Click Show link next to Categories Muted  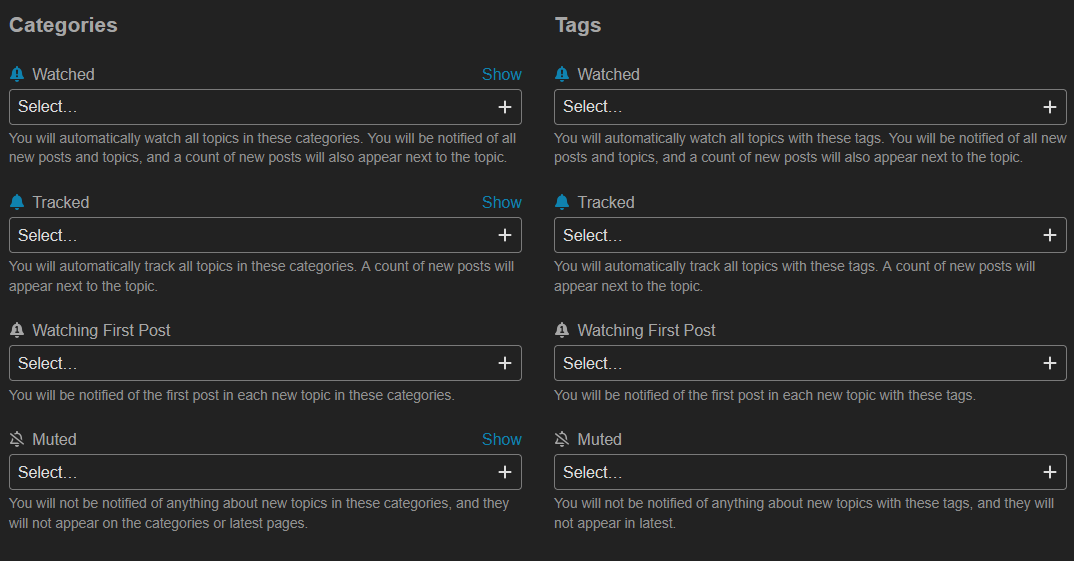501,439
